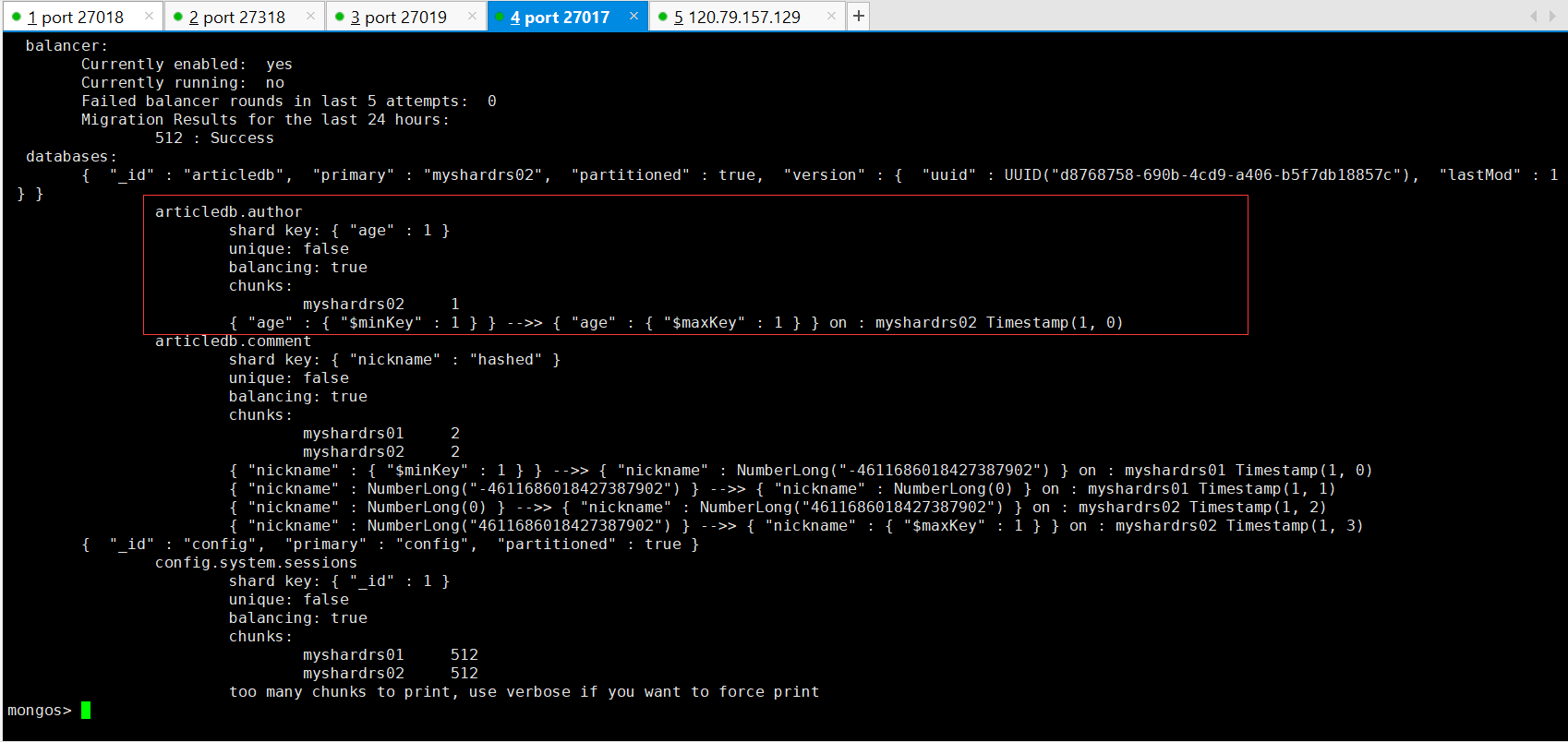Image resolution: width=1568 pixels, height=742 pixels.
Task: Click the 'articledb.comment' collection name
Action: tap(233, 341)
